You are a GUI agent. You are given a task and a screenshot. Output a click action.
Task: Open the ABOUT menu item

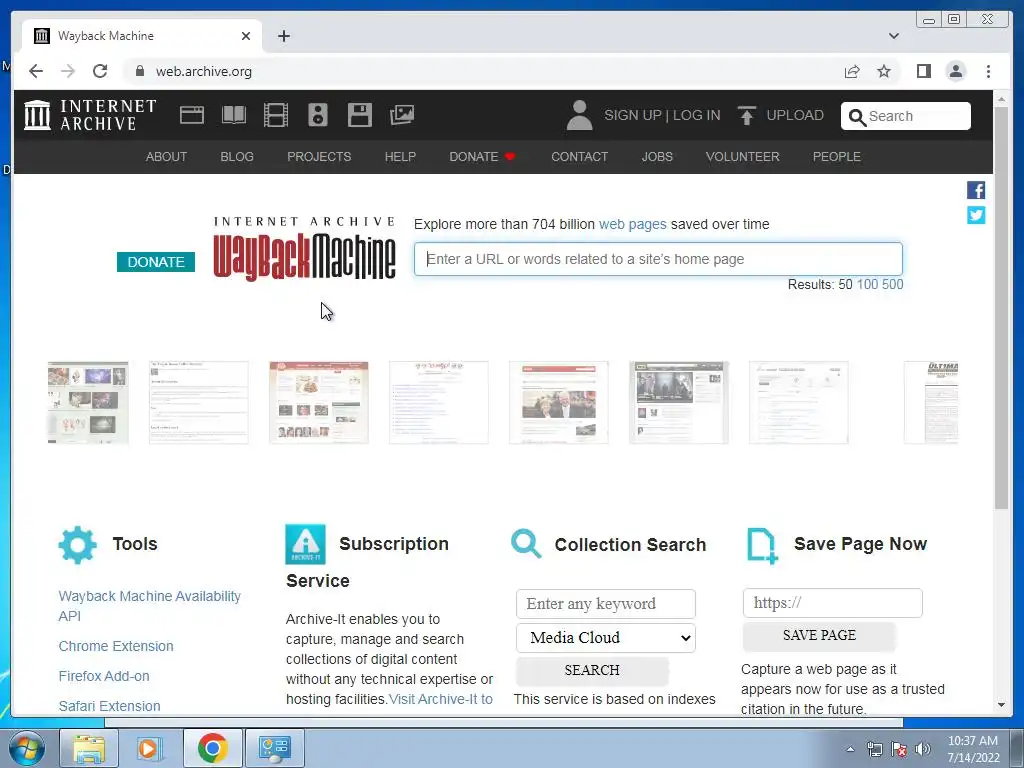[166, 157]
